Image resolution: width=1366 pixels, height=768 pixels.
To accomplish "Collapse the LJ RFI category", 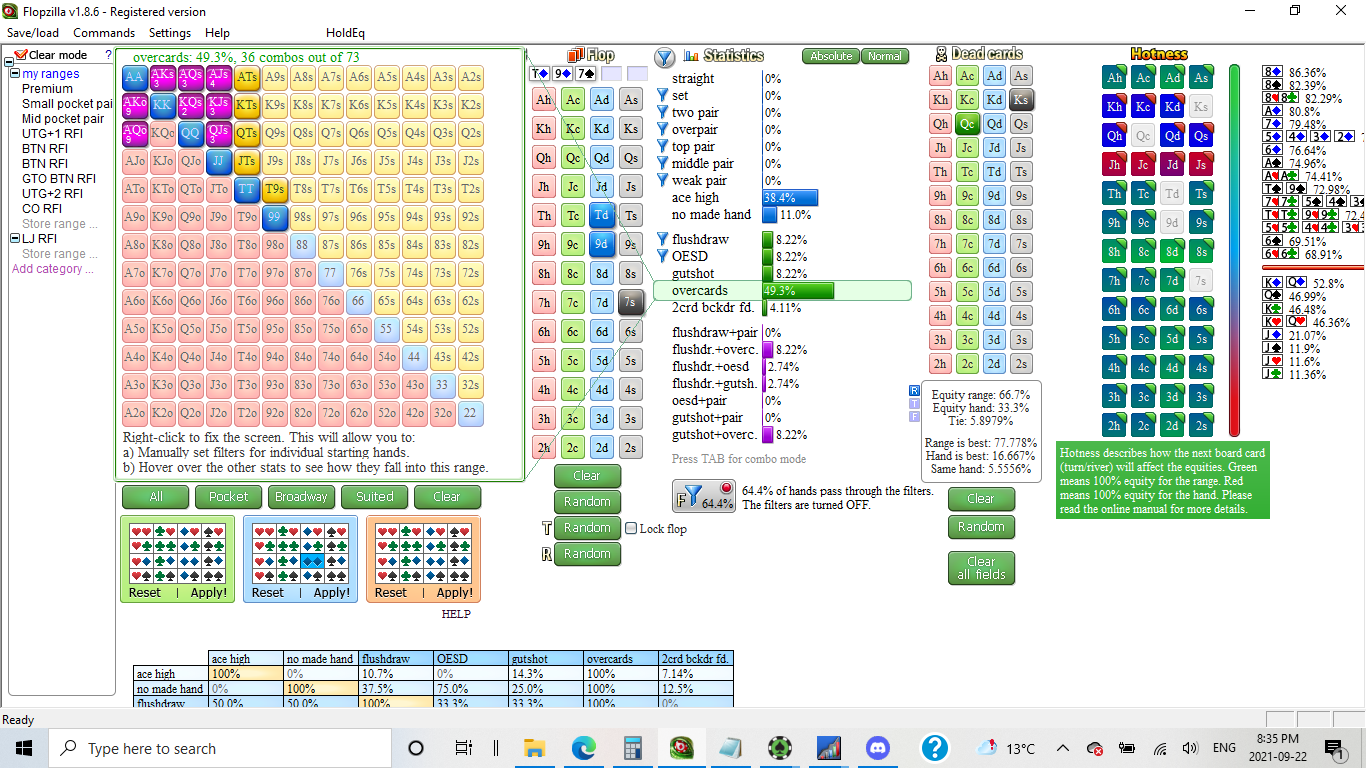I will [x=15, y=239].
